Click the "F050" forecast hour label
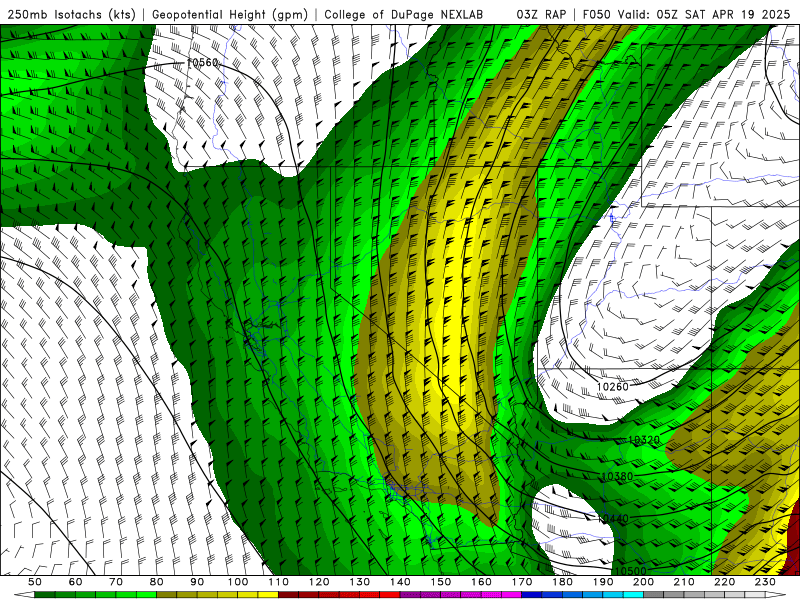Image resolution: width=800 pixels, height=600 pixels. pos(596,14)
